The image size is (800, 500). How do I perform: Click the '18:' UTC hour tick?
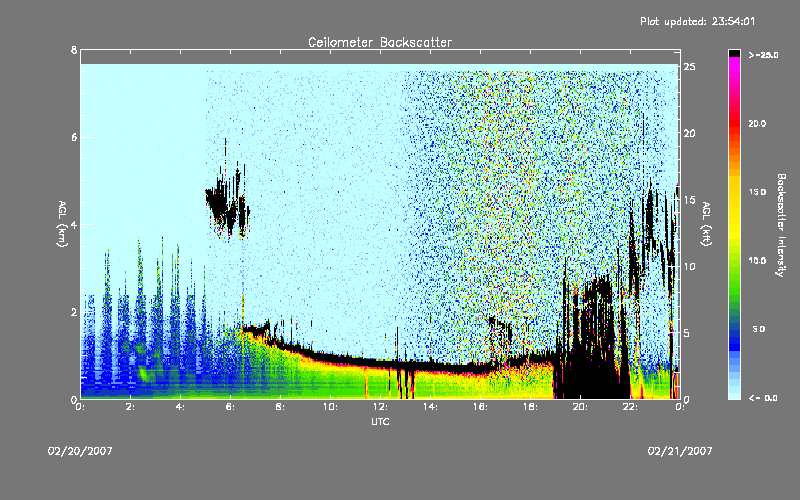point(531,407)
